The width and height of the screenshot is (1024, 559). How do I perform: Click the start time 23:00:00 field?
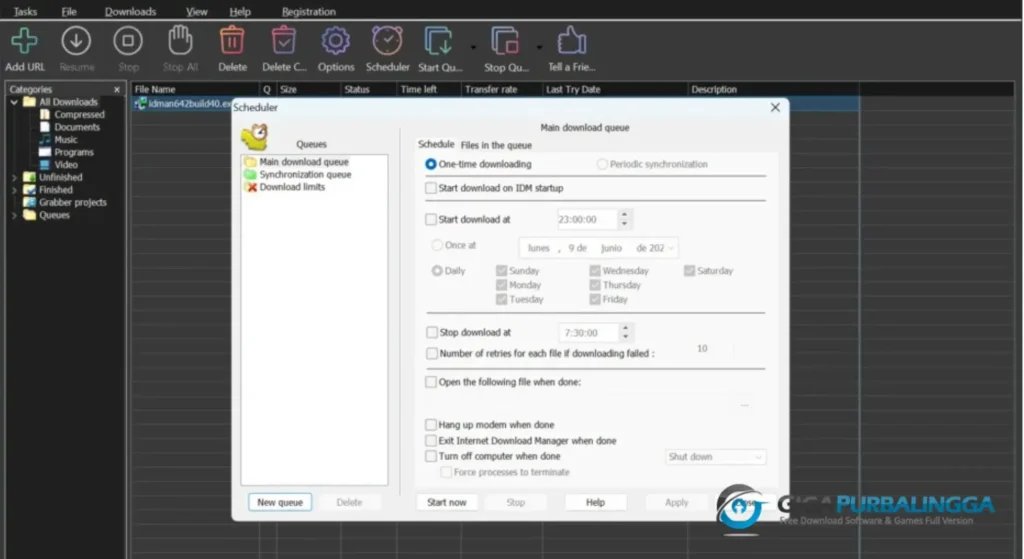[586, 219]
